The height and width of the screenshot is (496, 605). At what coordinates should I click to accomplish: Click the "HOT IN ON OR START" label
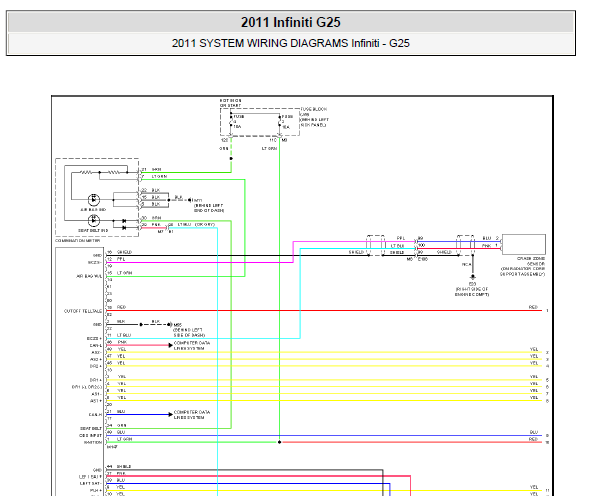click(231, 103)
